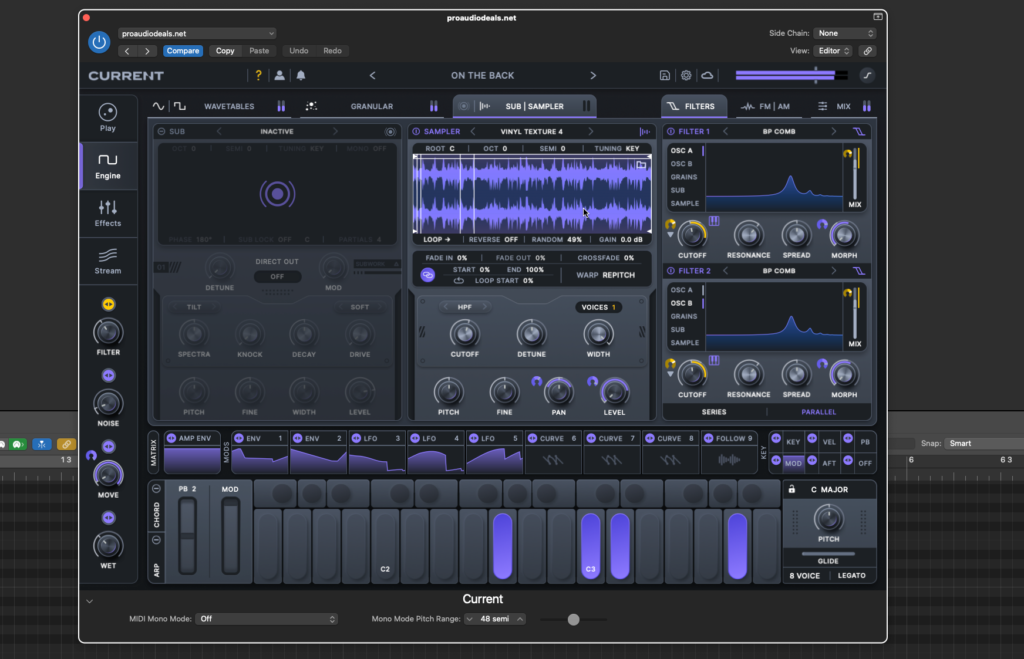
Task: Click the C3 key on keyboard
Action: tap(590, 546)
